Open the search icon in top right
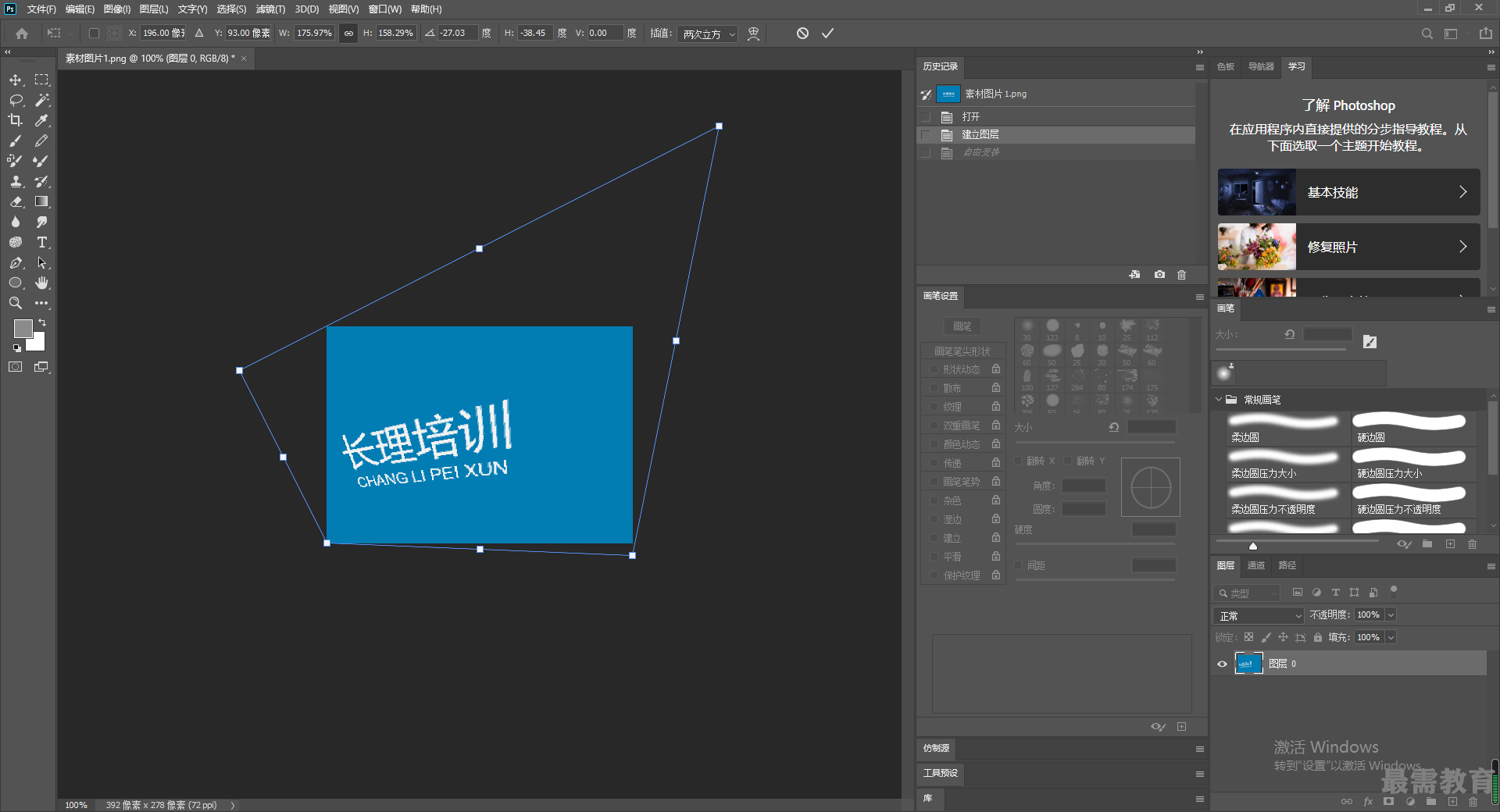Screen dimensions: 1500x812 [x=1427, y=34]
